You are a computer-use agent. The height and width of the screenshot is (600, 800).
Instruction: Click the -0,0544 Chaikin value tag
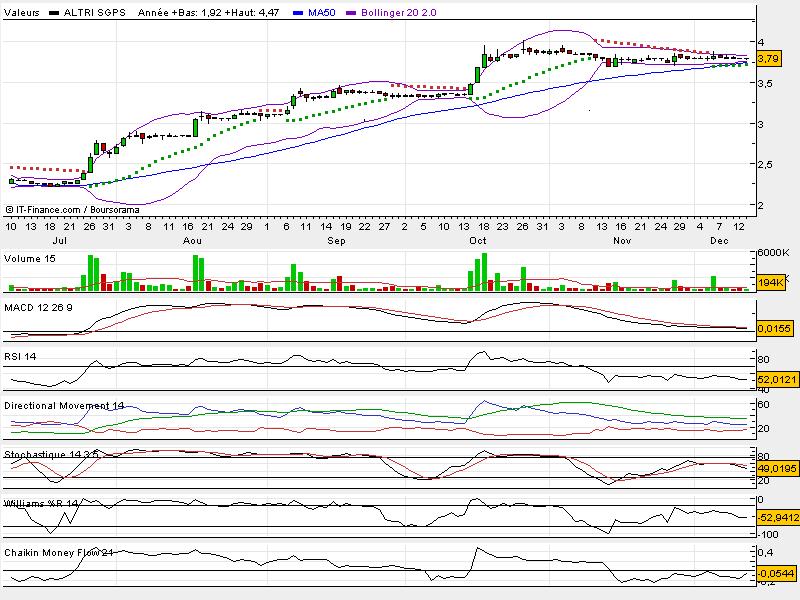777,573
